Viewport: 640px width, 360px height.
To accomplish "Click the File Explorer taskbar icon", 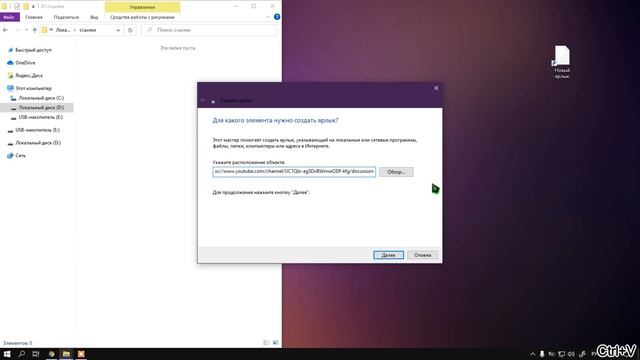I will [66, 354].
